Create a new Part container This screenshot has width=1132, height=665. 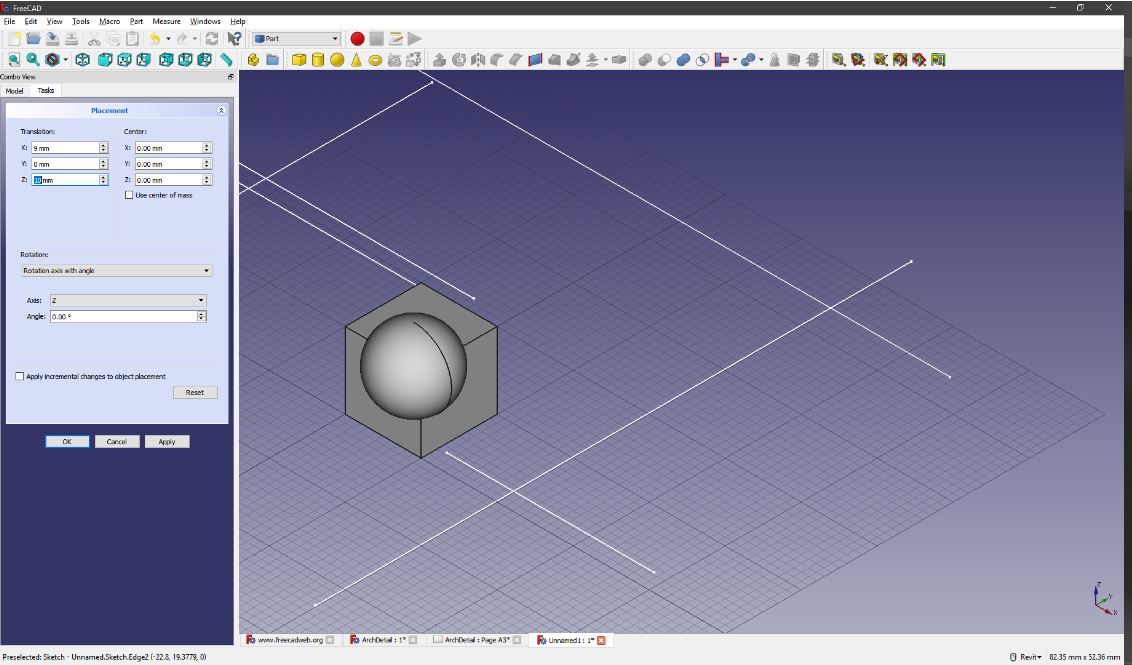tap(253, 60)
